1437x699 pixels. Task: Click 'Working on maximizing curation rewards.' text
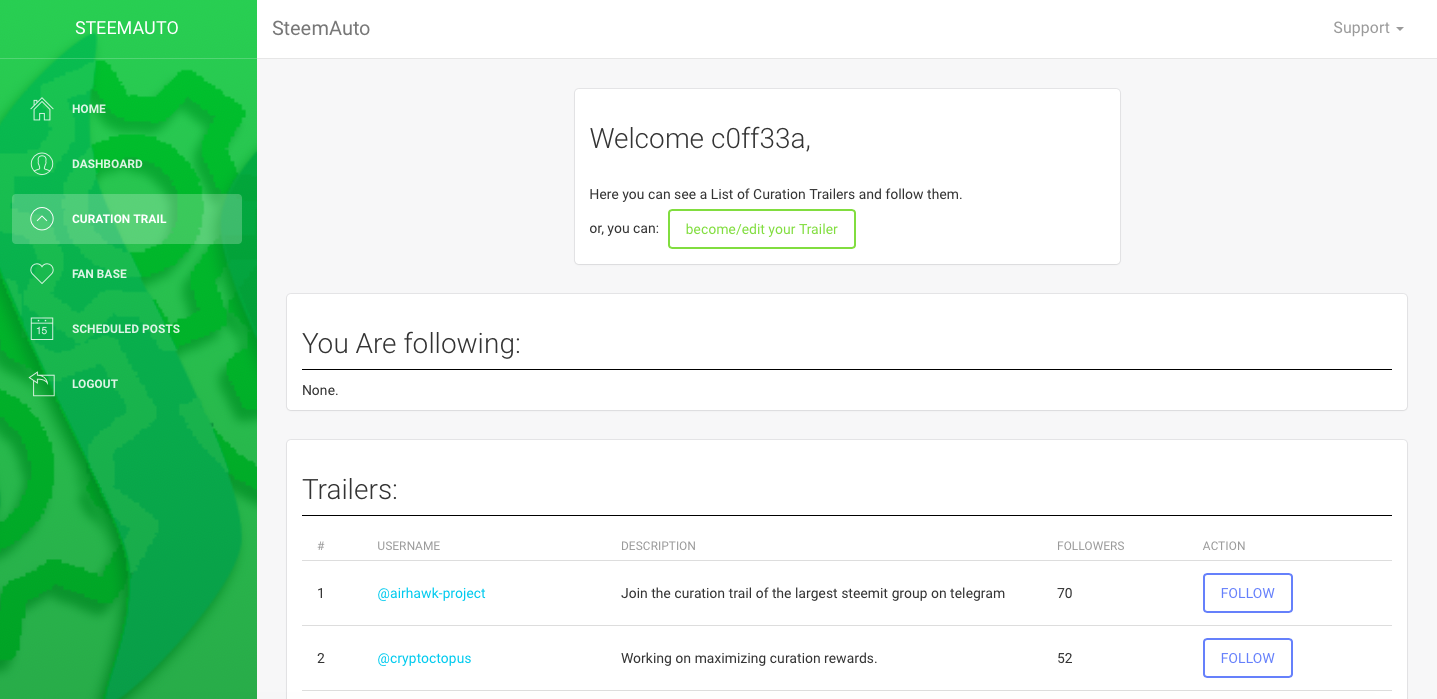[x=749, y=658]
